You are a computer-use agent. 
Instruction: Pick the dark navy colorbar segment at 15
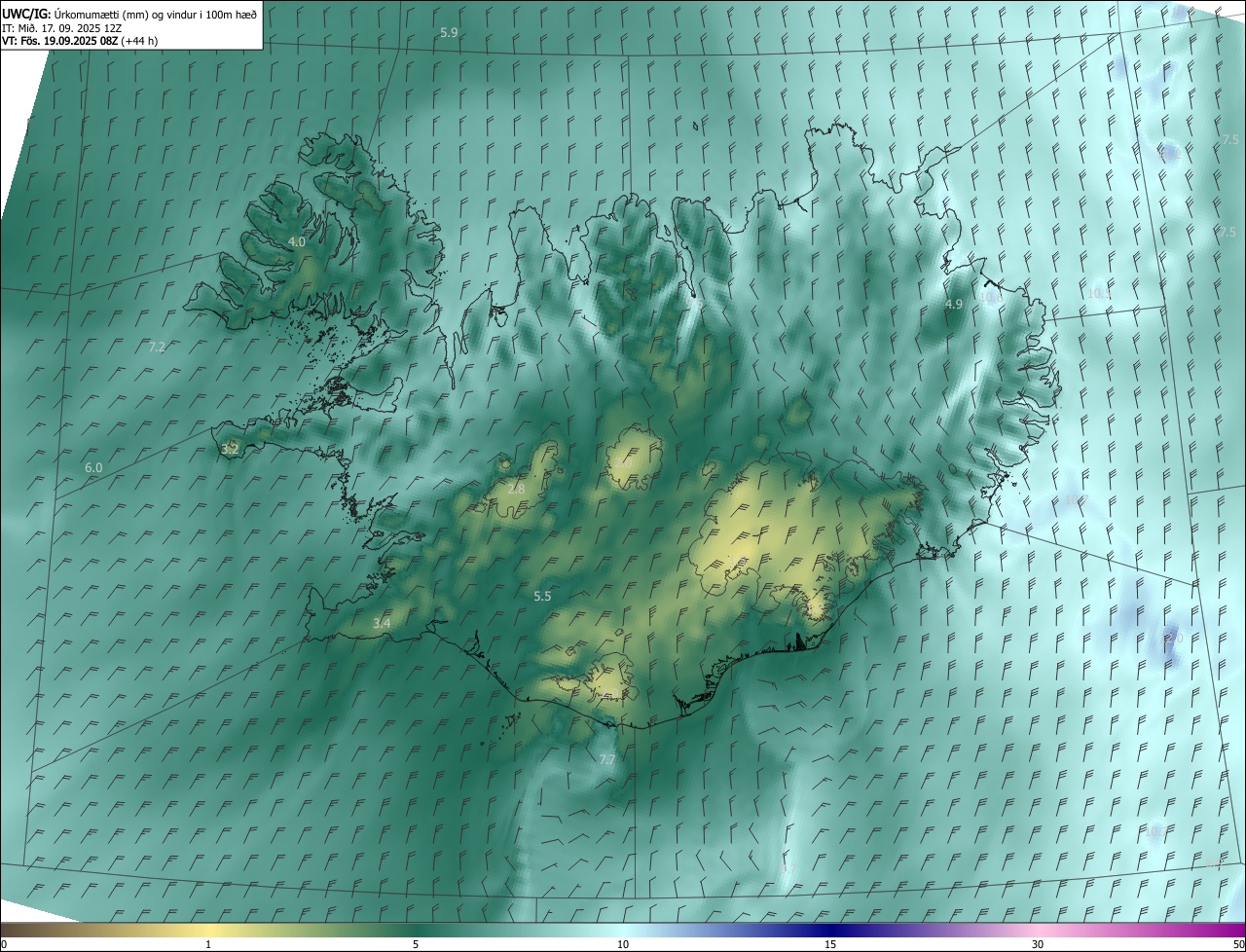(830, 930)
